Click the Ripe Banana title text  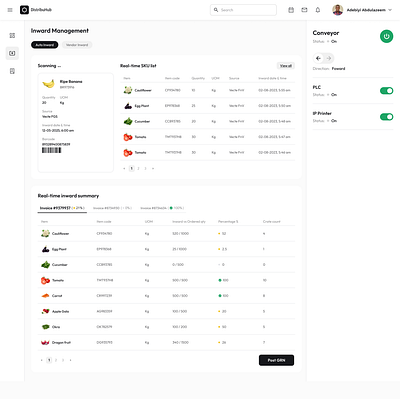71,81
